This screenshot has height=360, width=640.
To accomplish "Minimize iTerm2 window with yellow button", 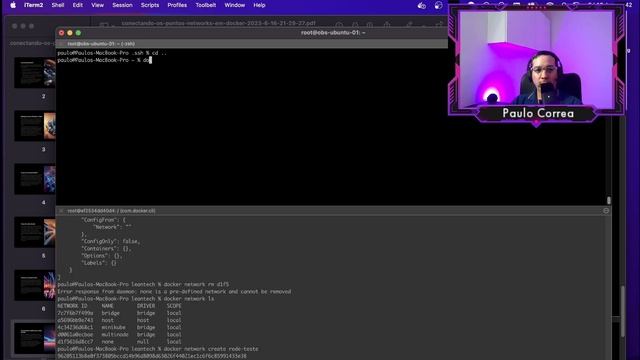I will pos(70,33).
